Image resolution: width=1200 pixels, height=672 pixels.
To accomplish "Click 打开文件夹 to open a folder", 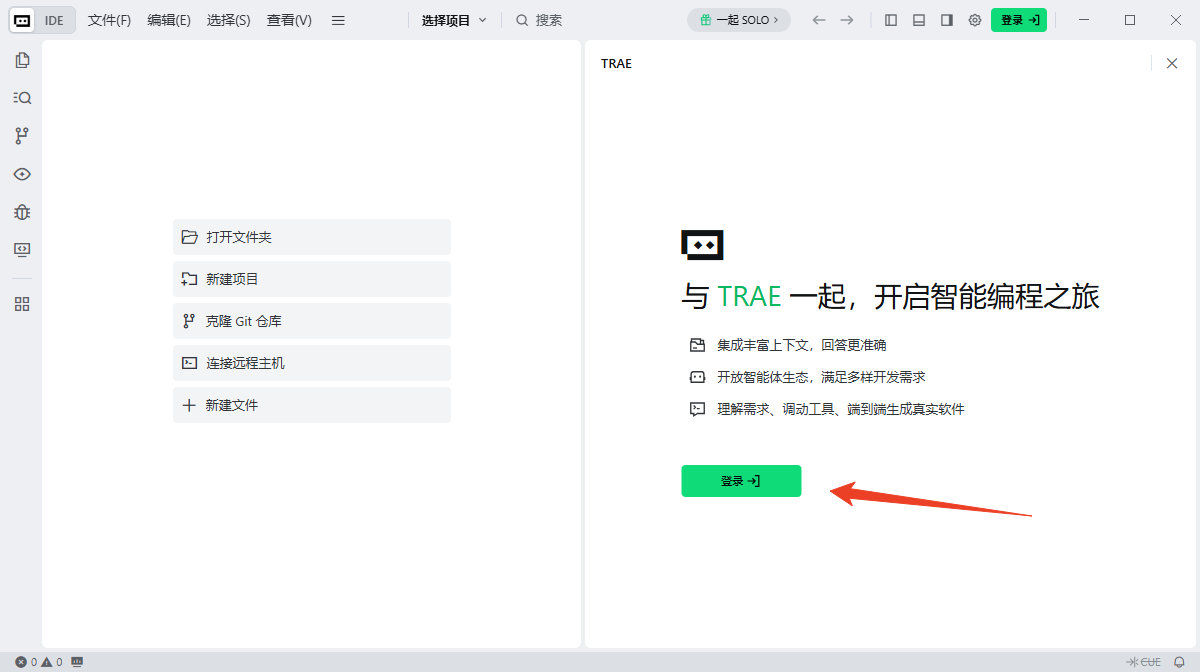I will click(x=311, y=237).
